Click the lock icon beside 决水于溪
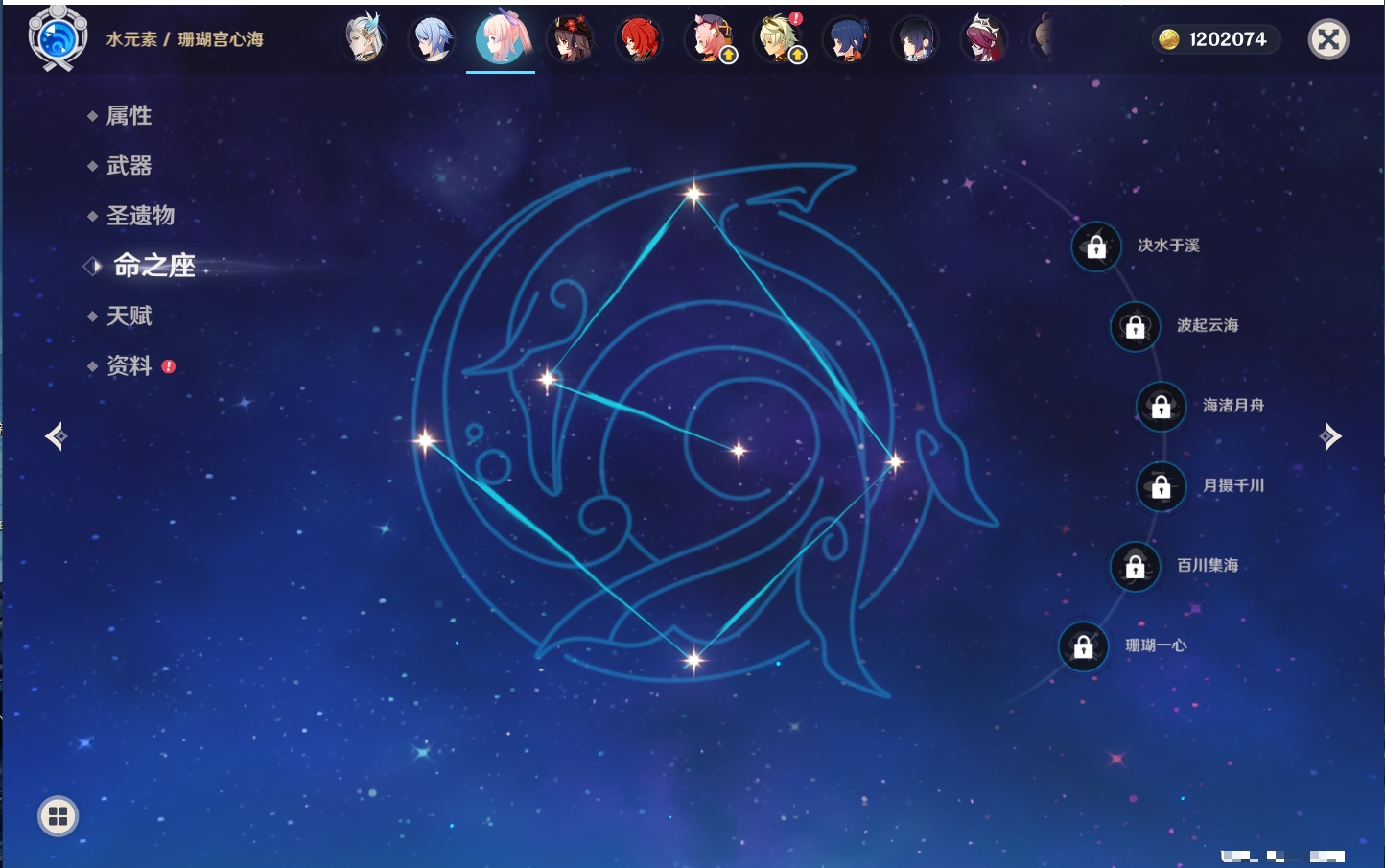 [x=1096, y=246]
